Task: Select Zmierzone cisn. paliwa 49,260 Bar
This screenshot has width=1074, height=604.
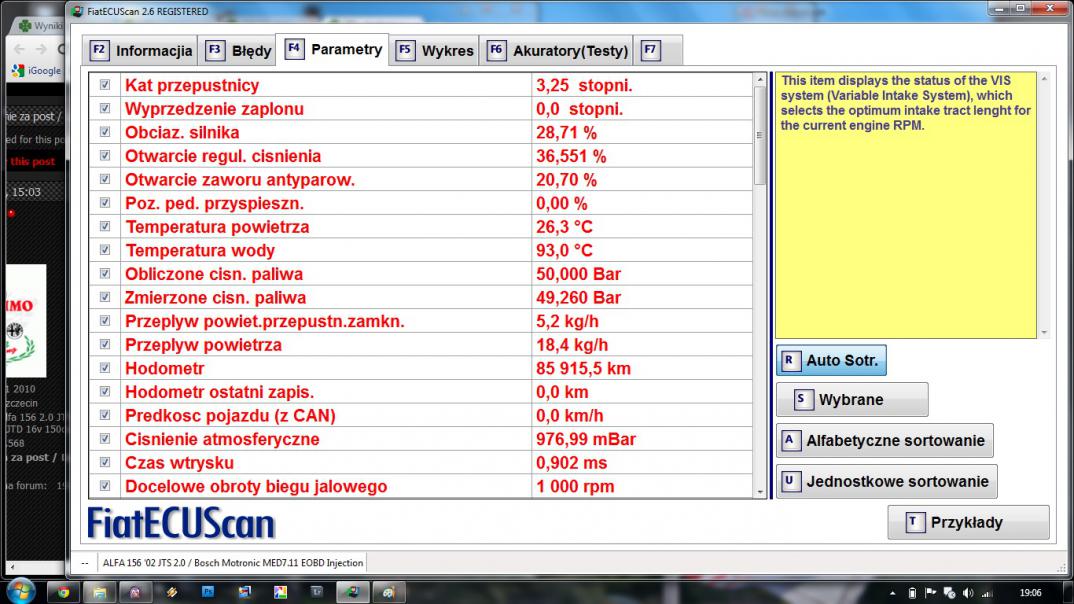Action: point(578,298)
